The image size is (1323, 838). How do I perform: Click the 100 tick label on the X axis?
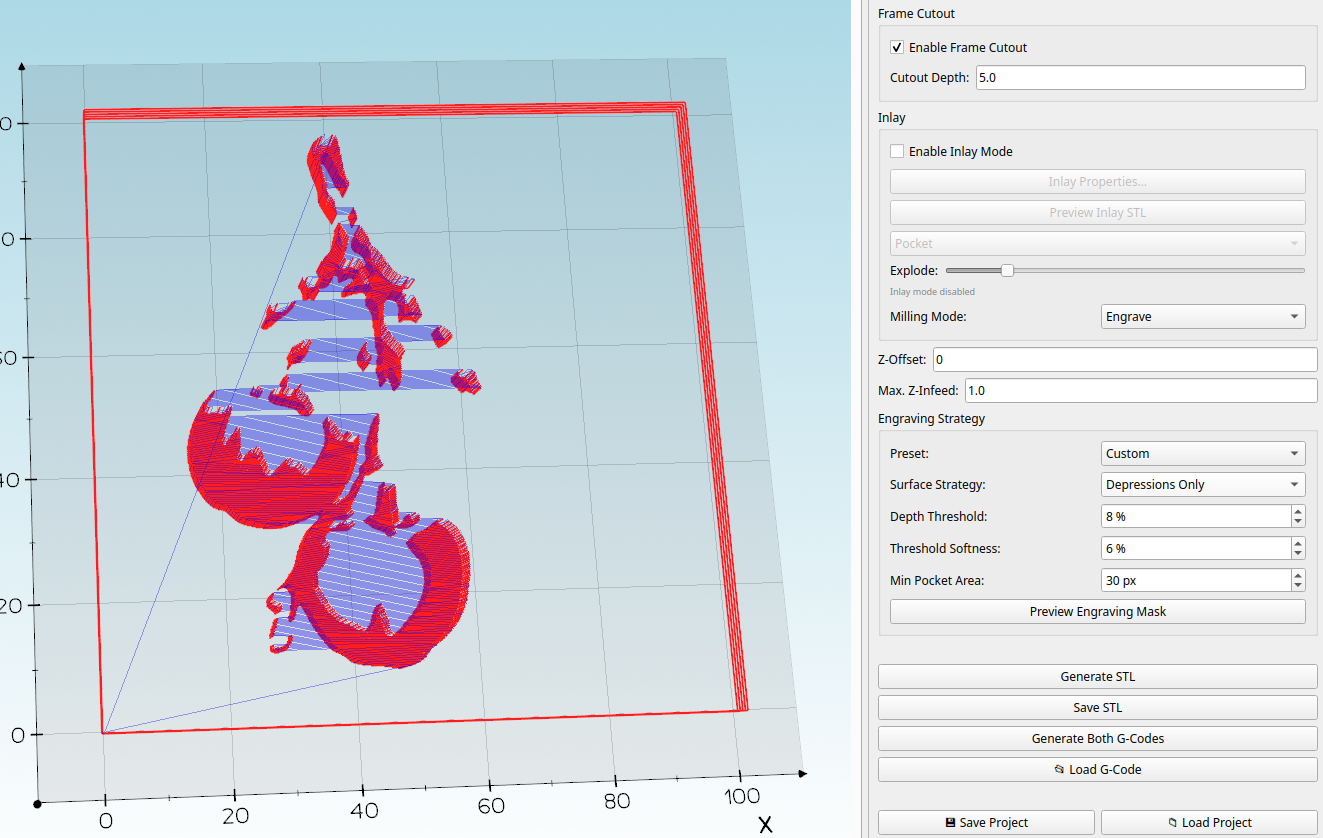(x=740, y=797)
